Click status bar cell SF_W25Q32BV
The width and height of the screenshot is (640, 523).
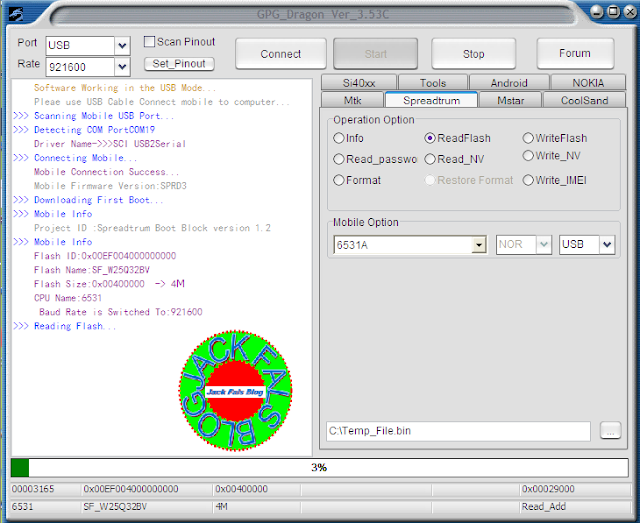click(x=115, y=507)
